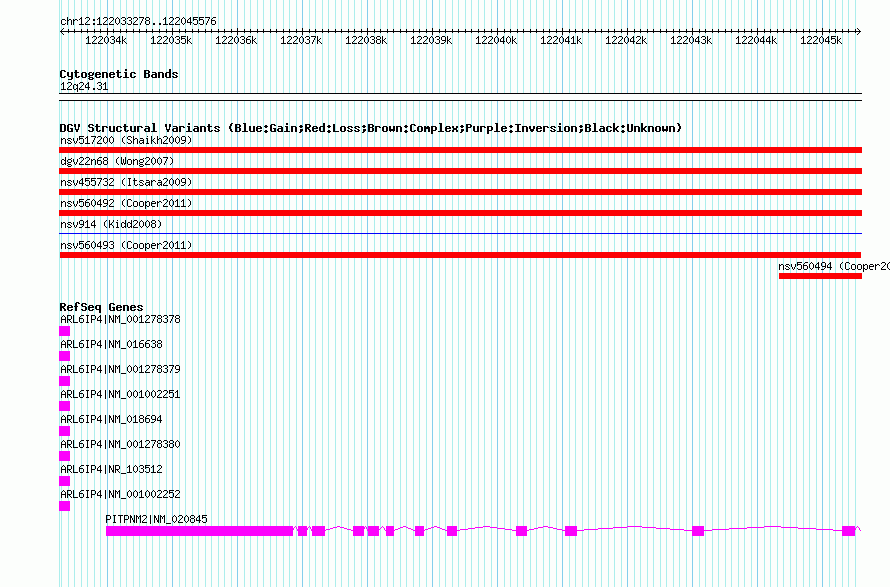Viewport: 890px width, 587px height.
Task: Click the ARL6IP4|NR_103512 label
Action: (111, 469)
